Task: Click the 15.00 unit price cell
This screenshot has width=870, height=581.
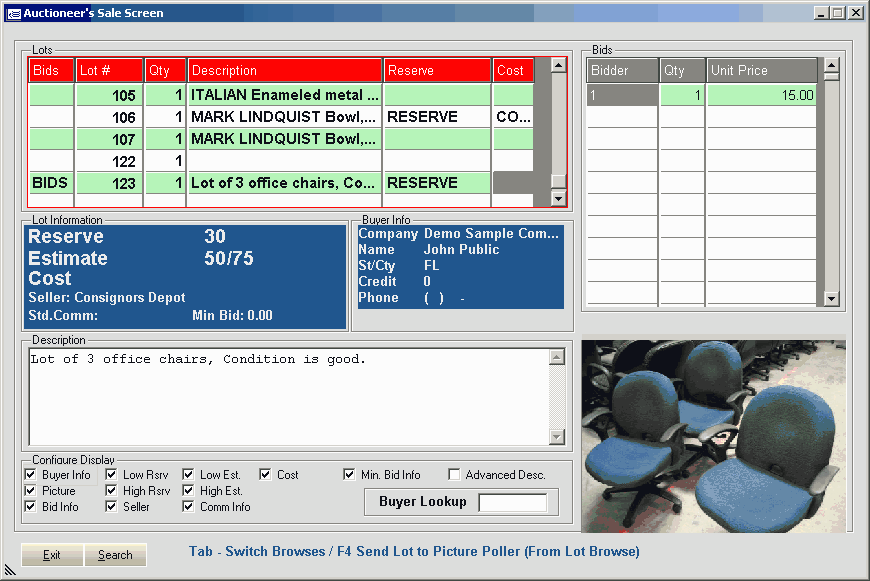Action: [x=761, y=95]
